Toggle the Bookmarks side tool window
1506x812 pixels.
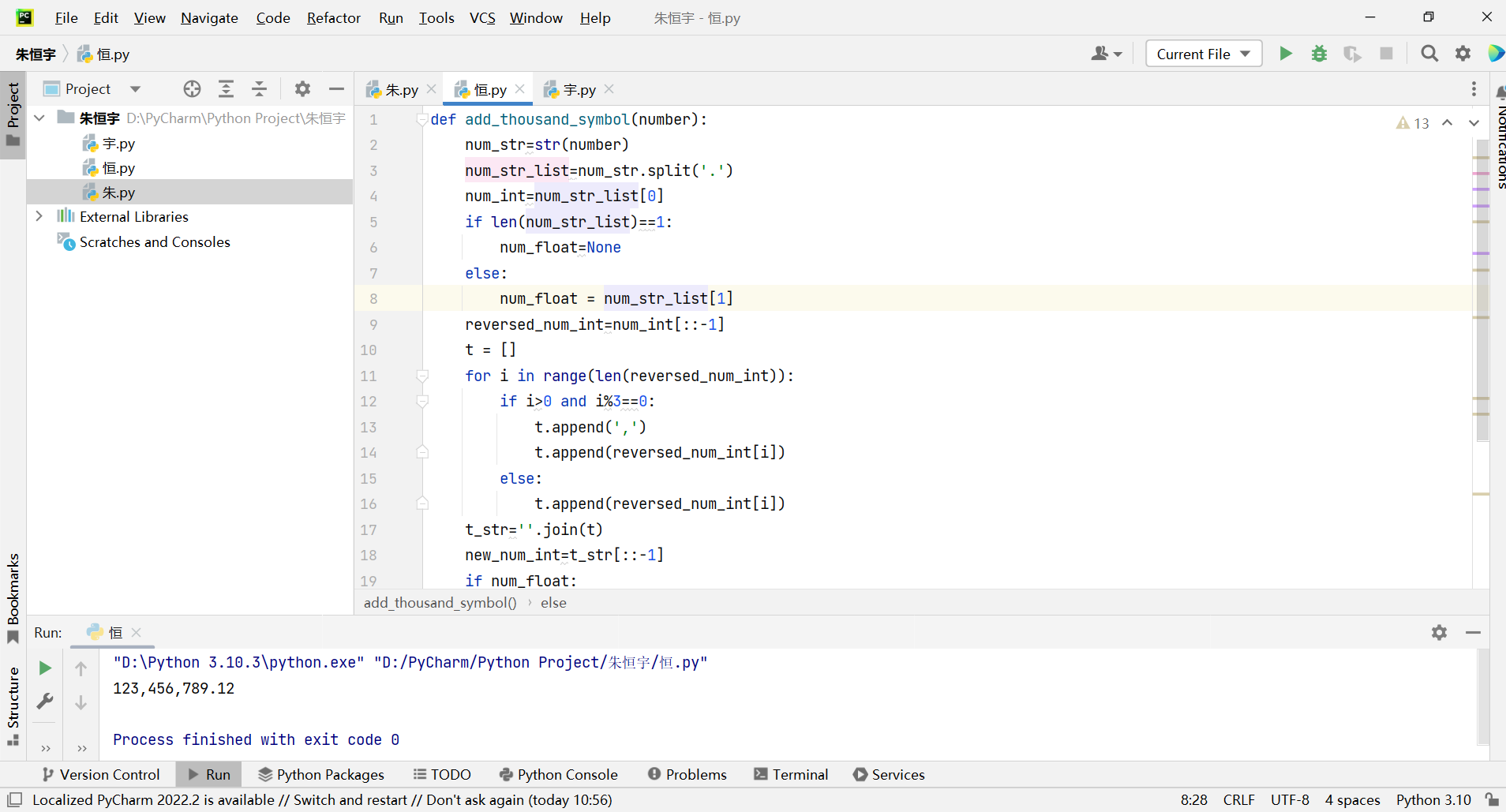pyautogui.click(x=13, y=598)
